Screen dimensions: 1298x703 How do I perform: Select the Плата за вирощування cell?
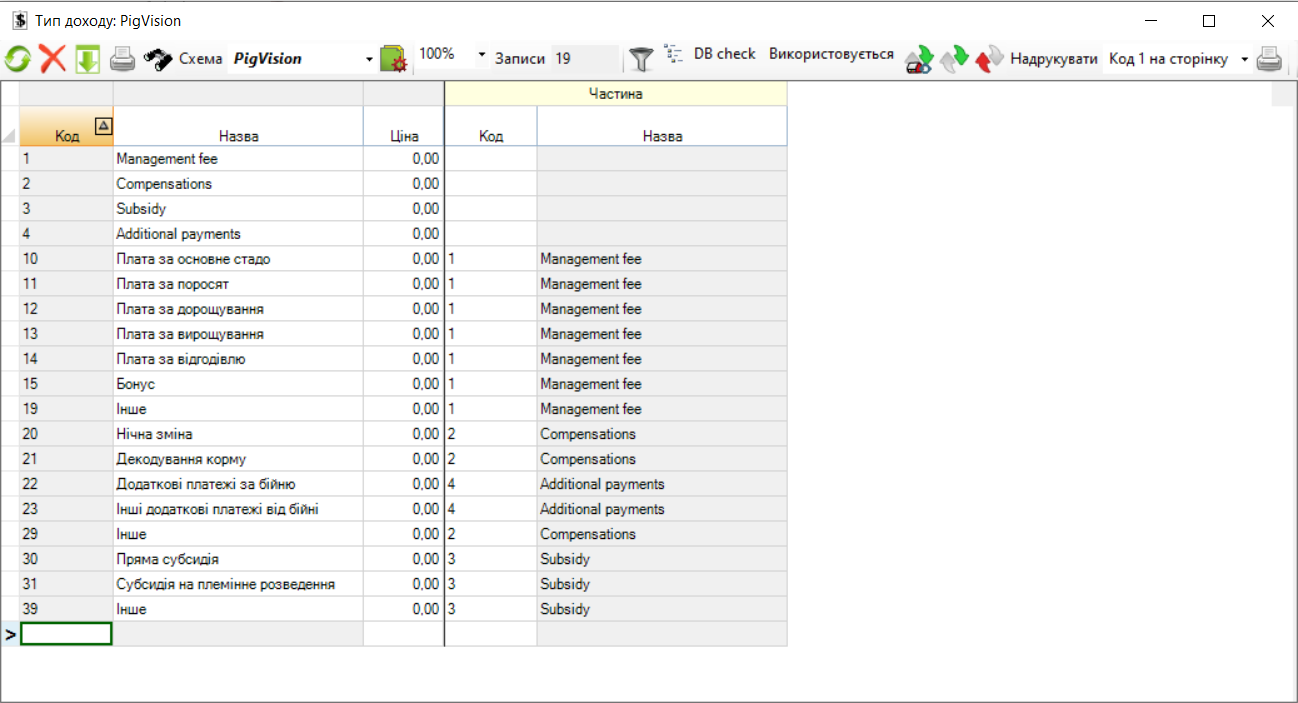click(238, 334)
